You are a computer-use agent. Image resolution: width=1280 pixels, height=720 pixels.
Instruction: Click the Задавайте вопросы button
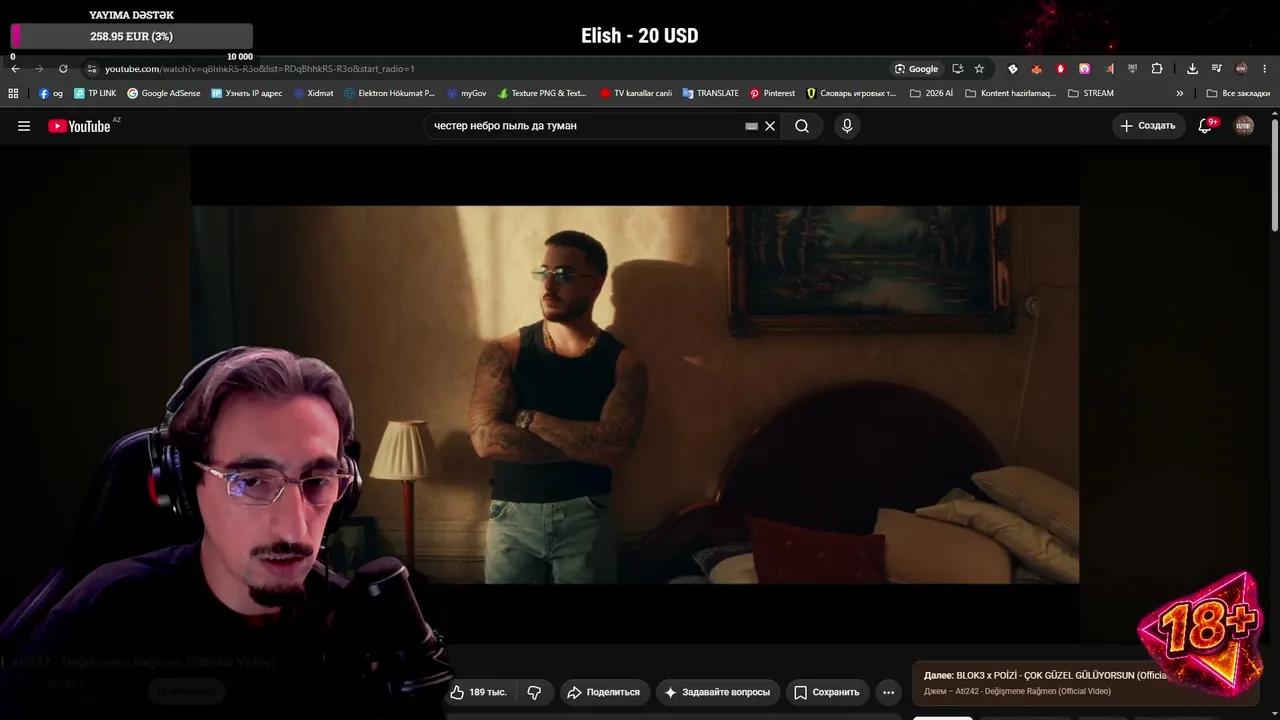[x=717, y=692]
